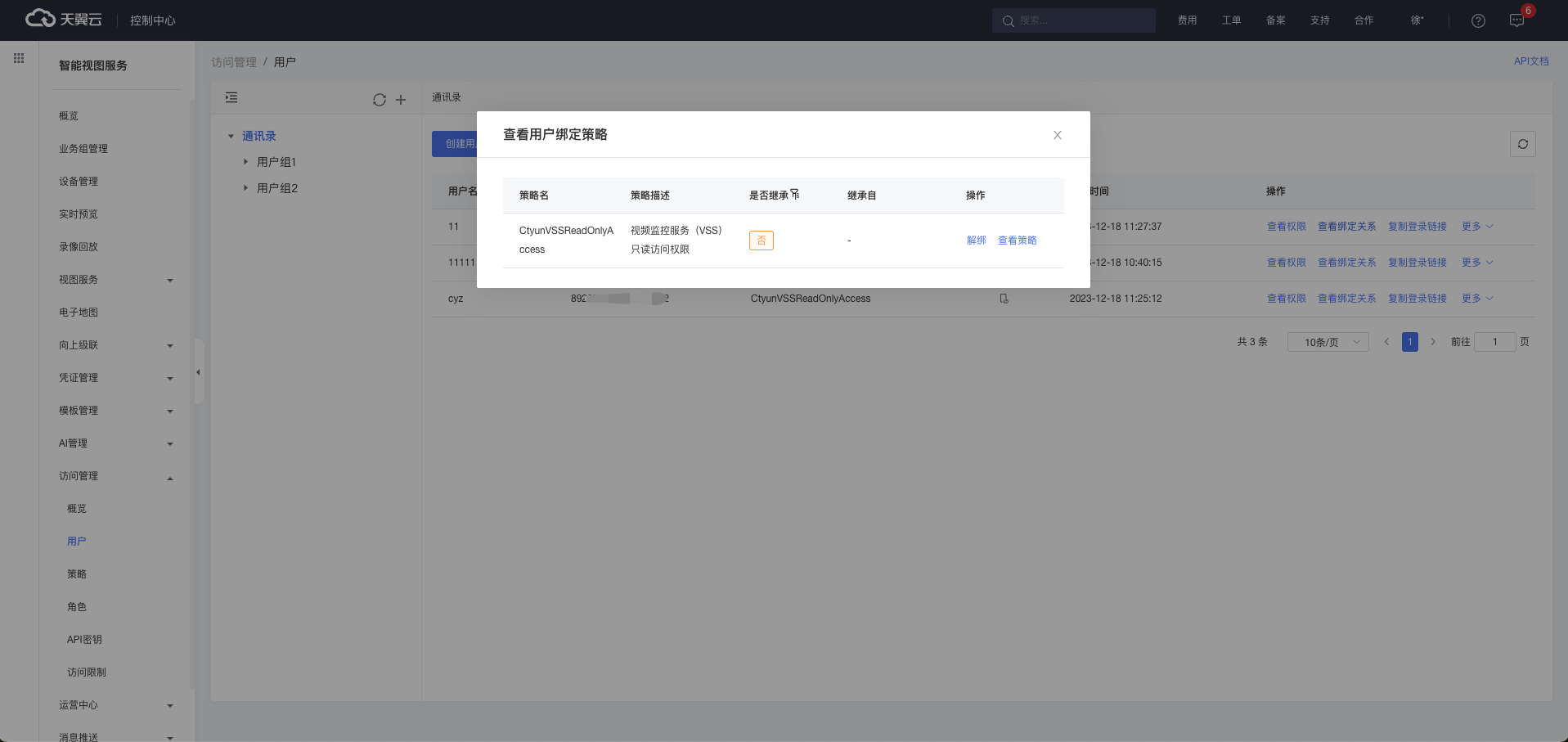Click the 是否继承 column filter icon
The height and width of the screenshot is (742, 1568).
(795, 195)
